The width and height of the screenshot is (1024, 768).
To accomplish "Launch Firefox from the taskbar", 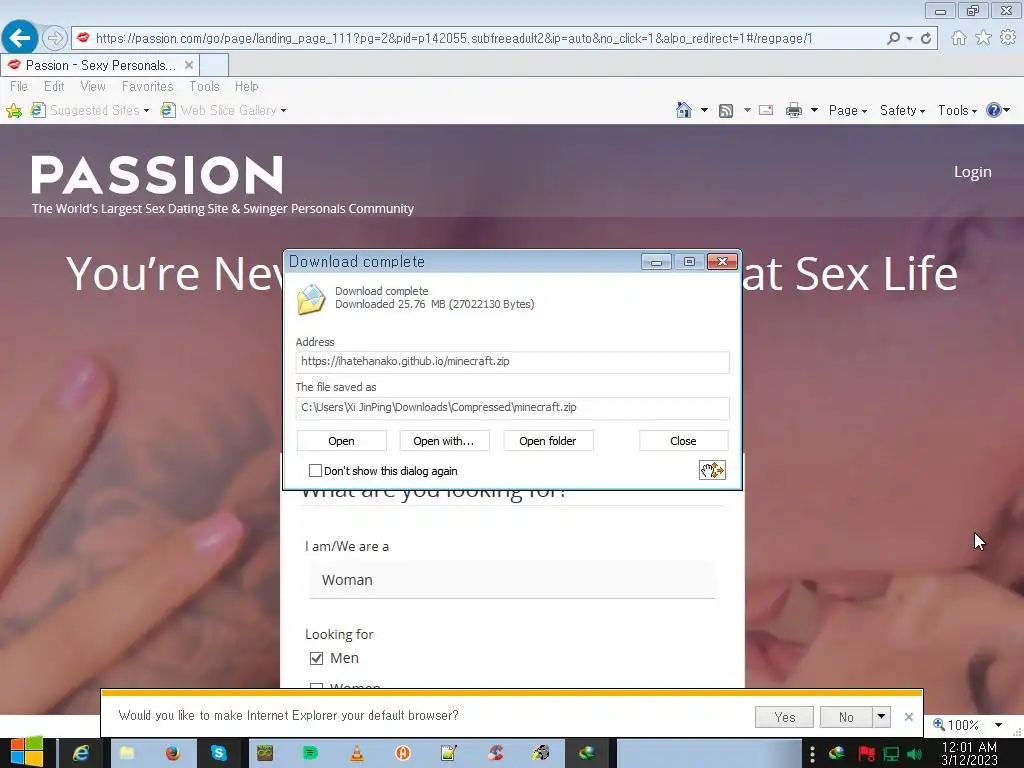I will pos(172,753).
